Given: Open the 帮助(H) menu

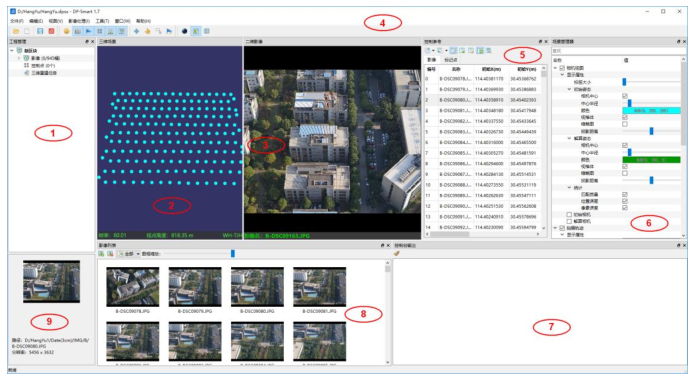Looking at the screenshot, I should click(x=143, y=21).
